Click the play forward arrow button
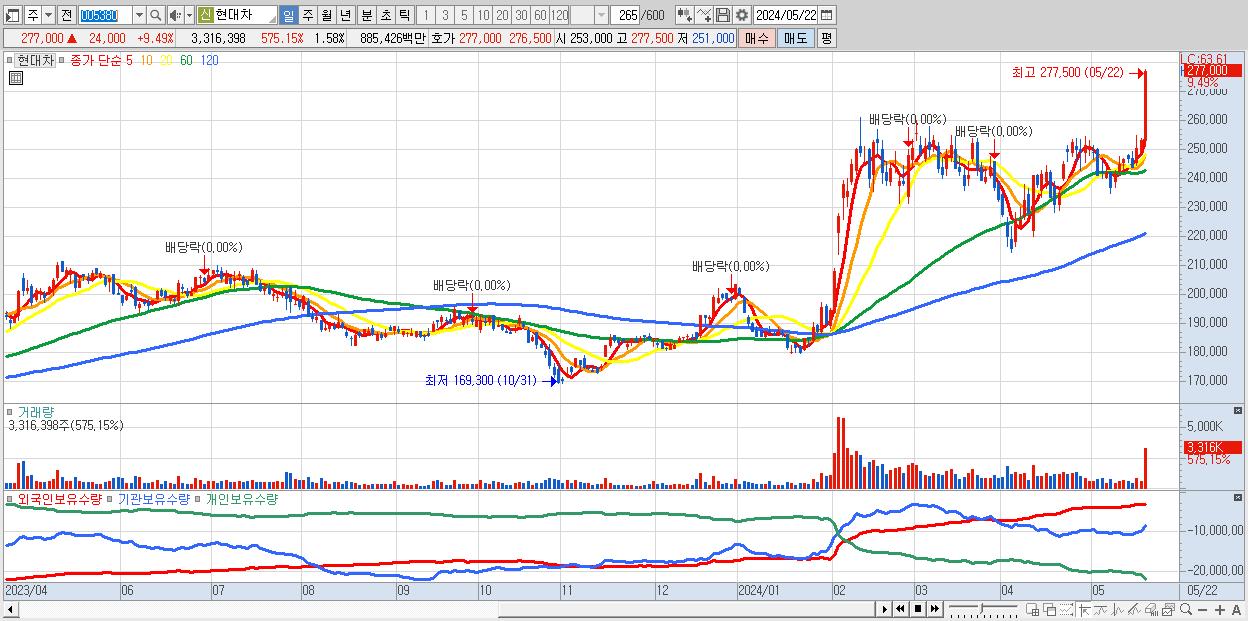1248x621 pixels. [x=885, y=609]
